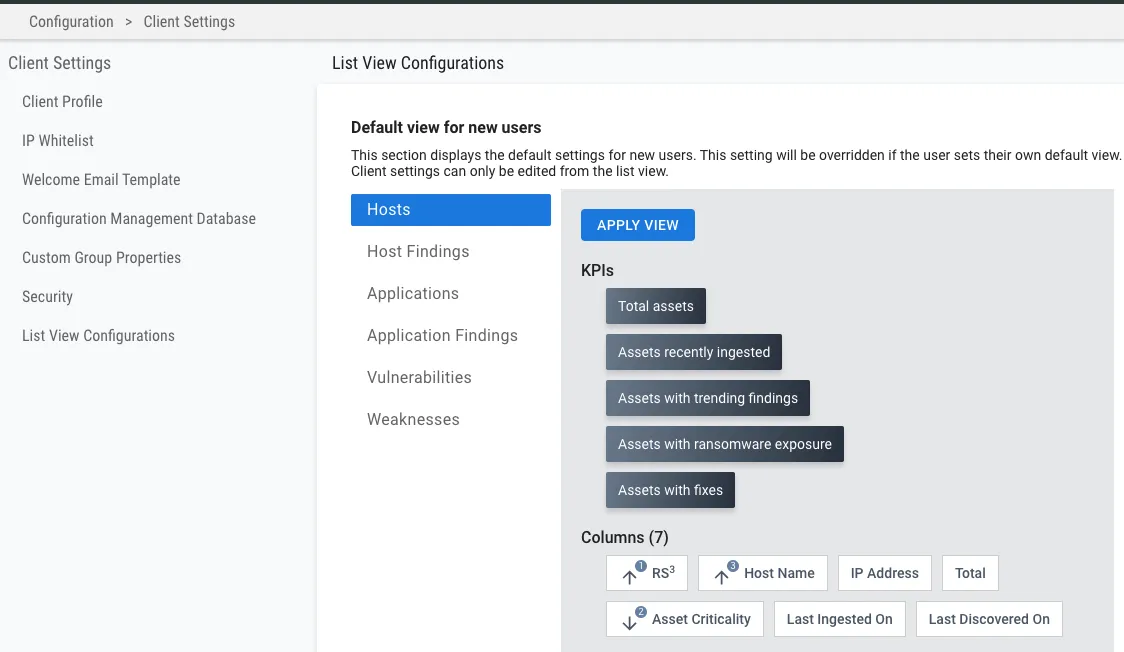The width and height of the screenshot is (1124, 652).
Task: Open Client Profile settings
Action: [x=62, y=102]
